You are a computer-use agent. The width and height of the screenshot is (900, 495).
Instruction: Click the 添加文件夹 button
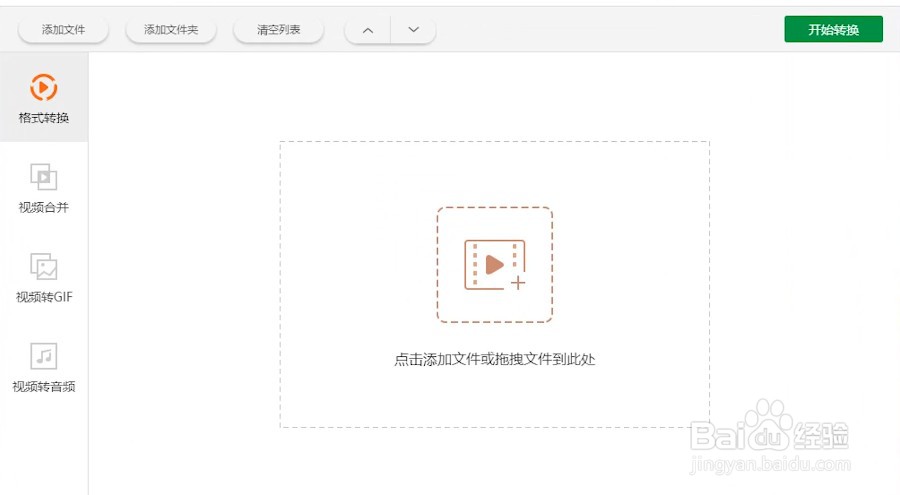[x=171, y=30]
